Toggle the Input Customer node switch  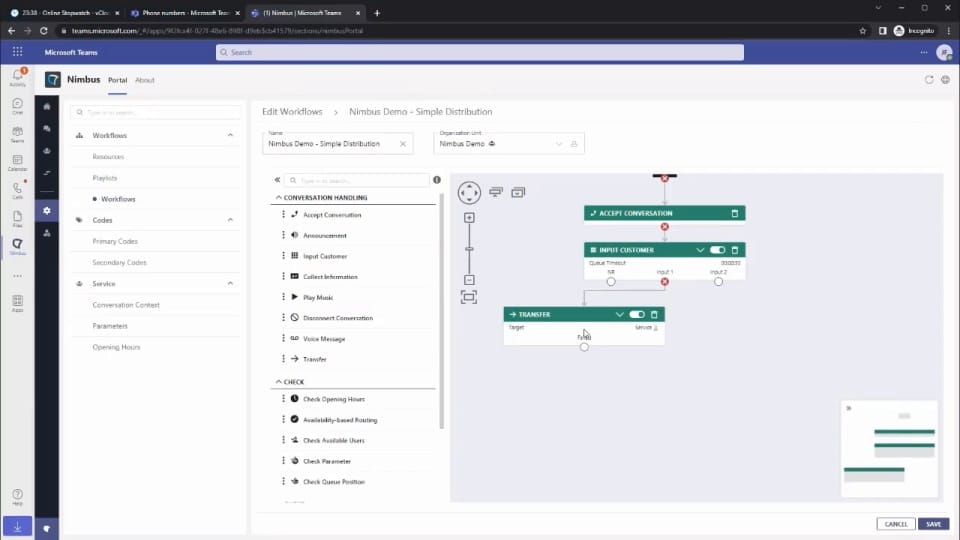717,250
